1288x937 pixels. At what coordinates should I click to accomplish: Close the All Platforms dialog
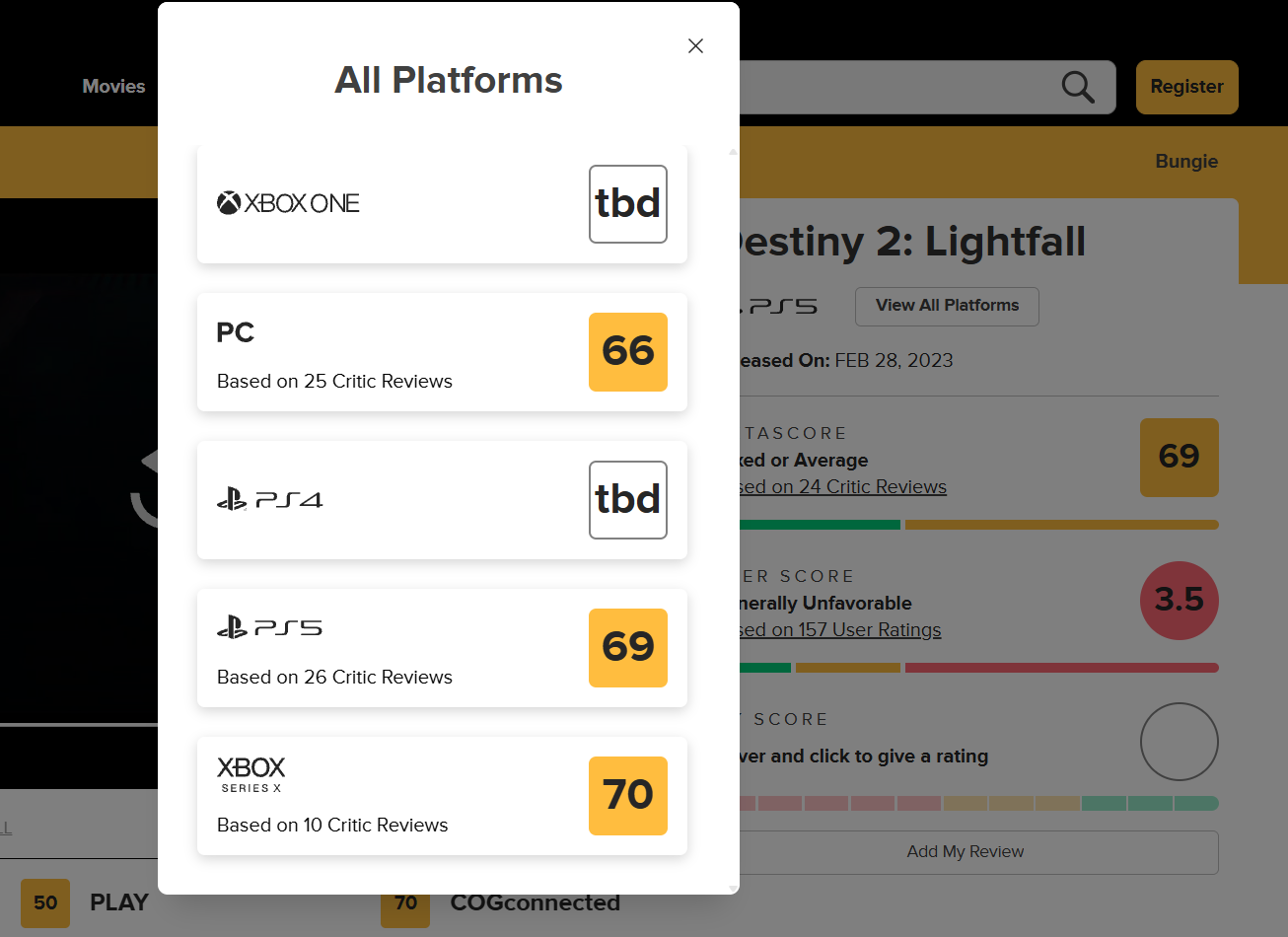tap(695, 46)
